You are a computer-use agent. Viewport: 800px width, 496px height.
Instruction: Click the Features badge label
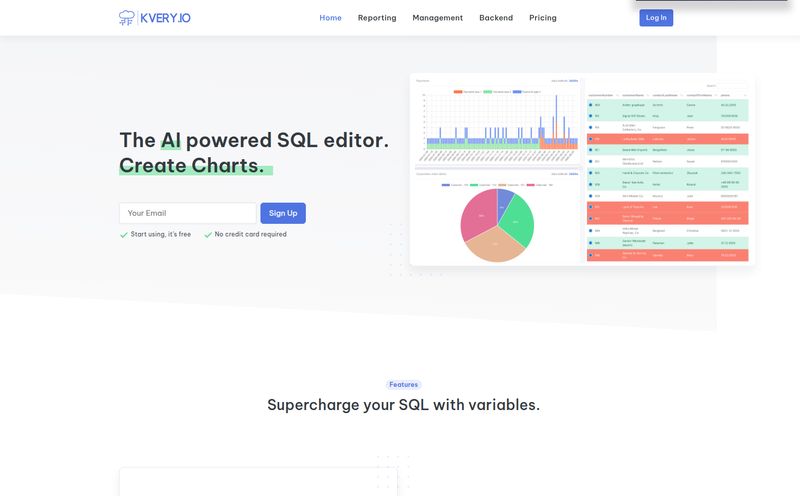pos(404,385)
